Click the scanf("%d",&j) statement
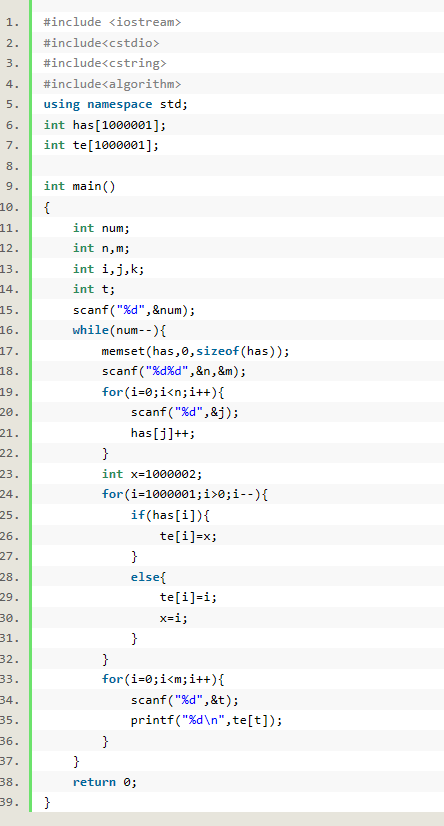The image size is (444, 826). tap(185, 412)
